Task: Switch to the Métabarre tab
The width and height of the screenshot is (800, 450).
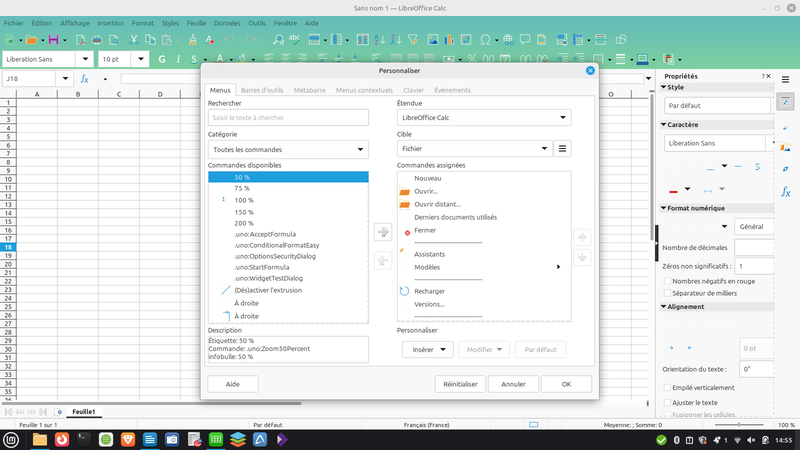Action: pyautogui.click(x=309, y=90)
